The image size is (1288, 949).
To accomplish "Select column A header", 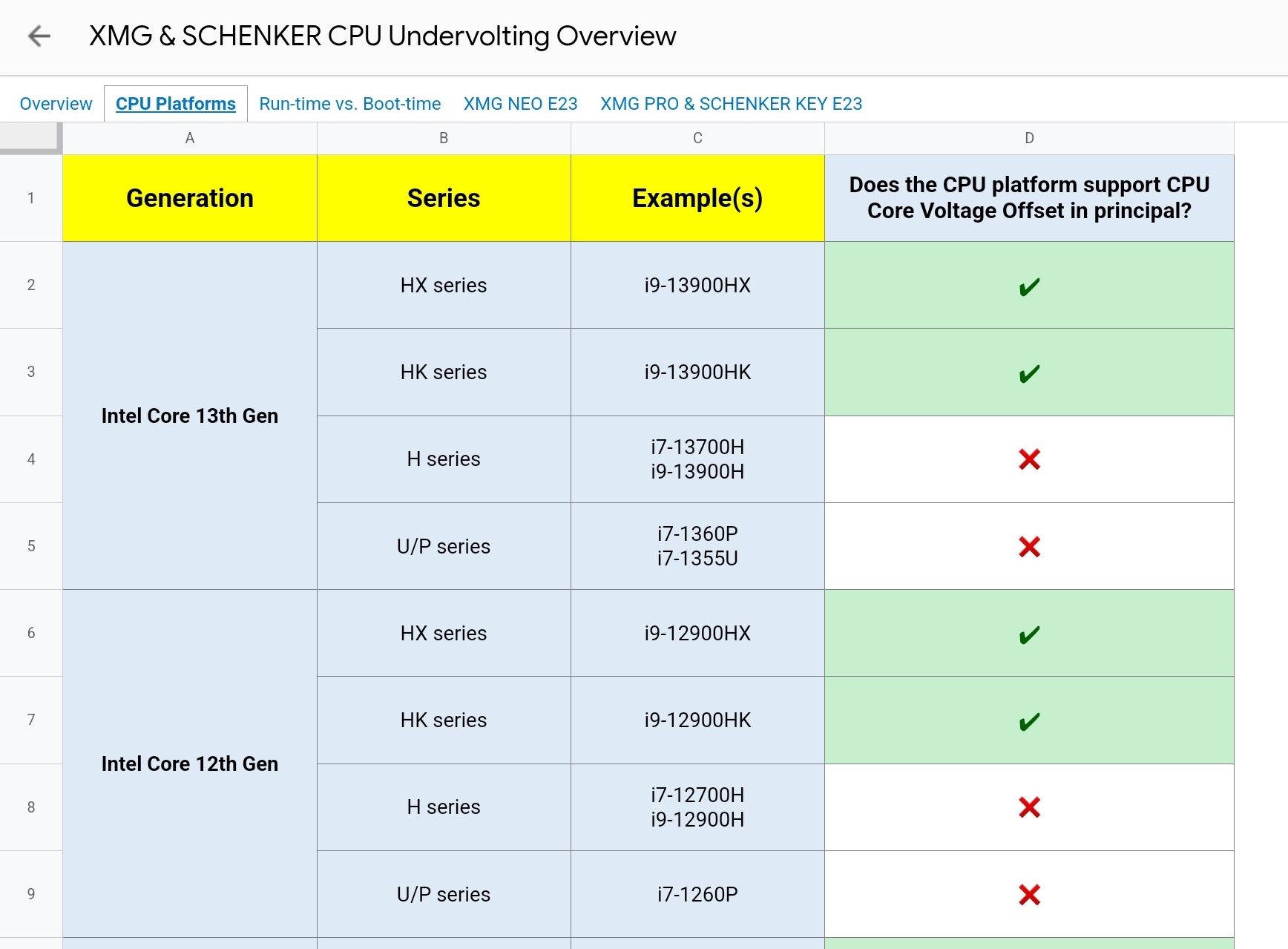I will pyautogui.click(x=190, y=138).
